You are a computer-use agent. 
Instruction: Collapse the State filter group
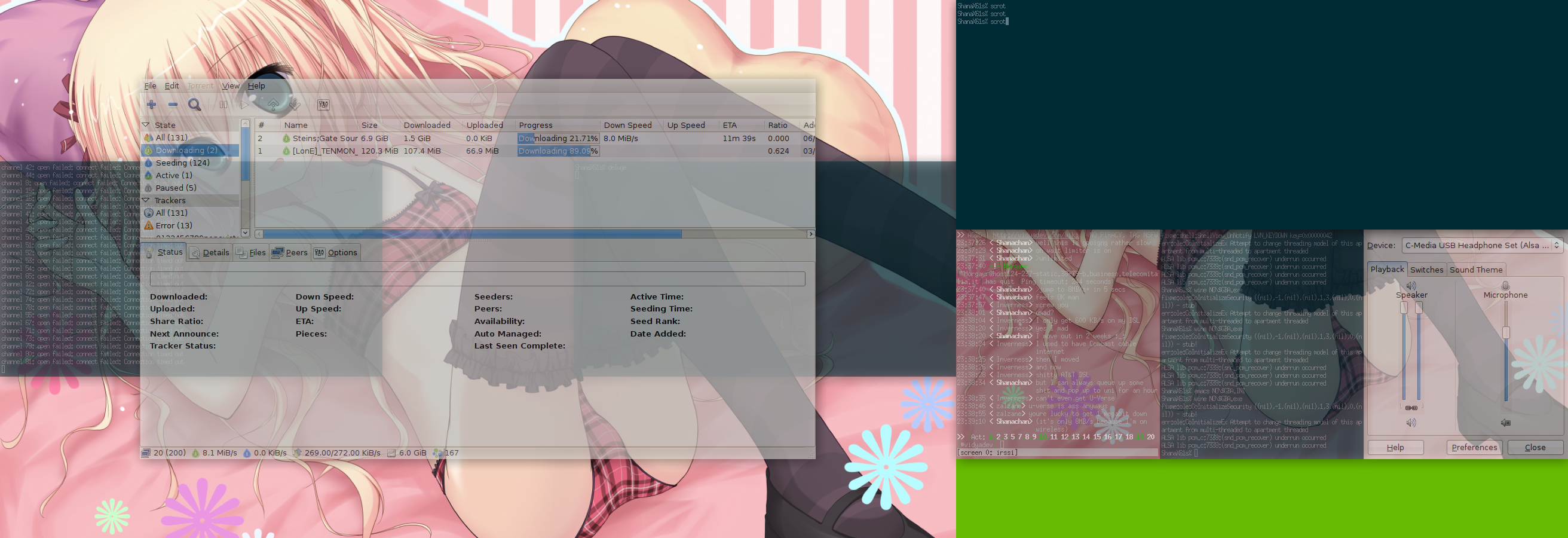(x=146, y=125)
